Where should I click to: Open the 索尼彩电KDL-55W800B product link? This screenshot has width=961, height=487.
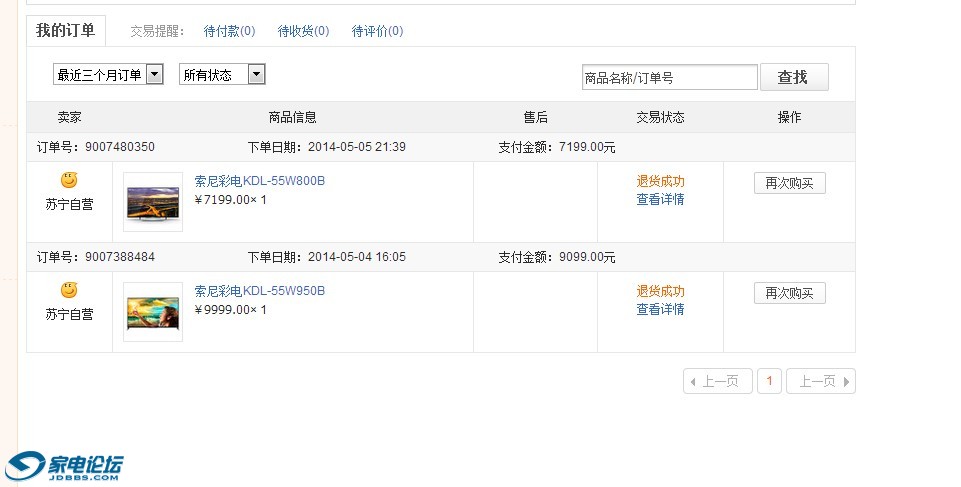tap(260, 181)
